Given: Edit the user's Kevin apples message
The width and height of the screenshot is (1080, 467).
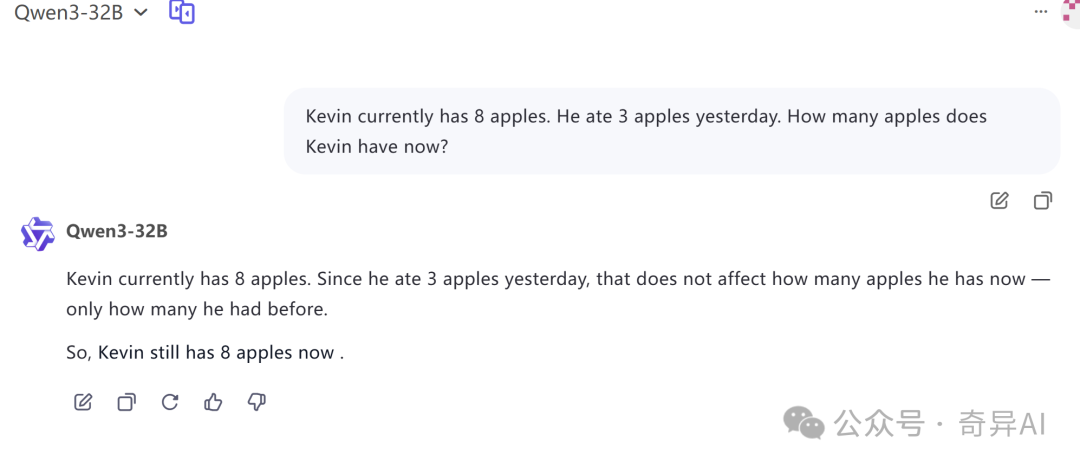Looking at the screenshot, I should tap(999, 200).
